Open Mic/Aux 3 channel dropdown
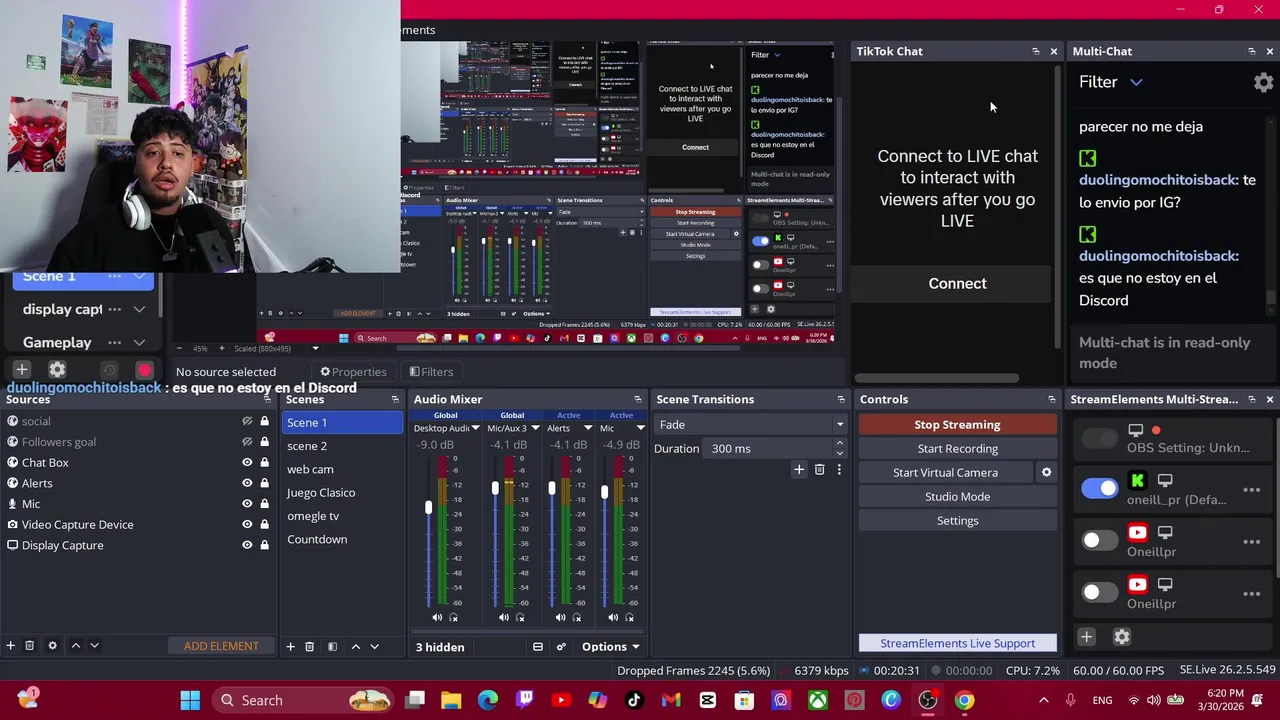This screenshot has width=1280, height=720. (535, 428)
